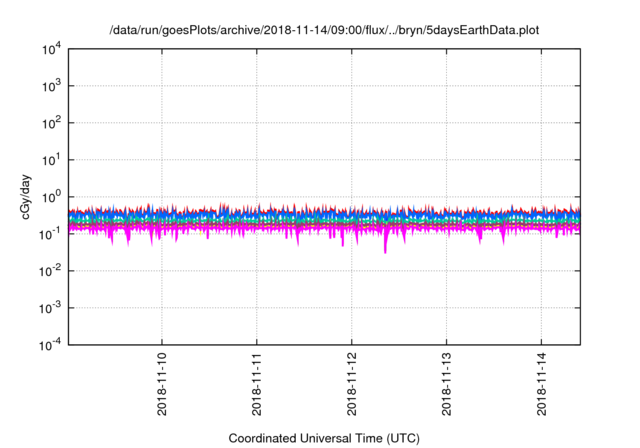Click the 10^-2 y-axis tick label
Image resolution: width=640 pixels, height=448 pixels.
[50, 271]
